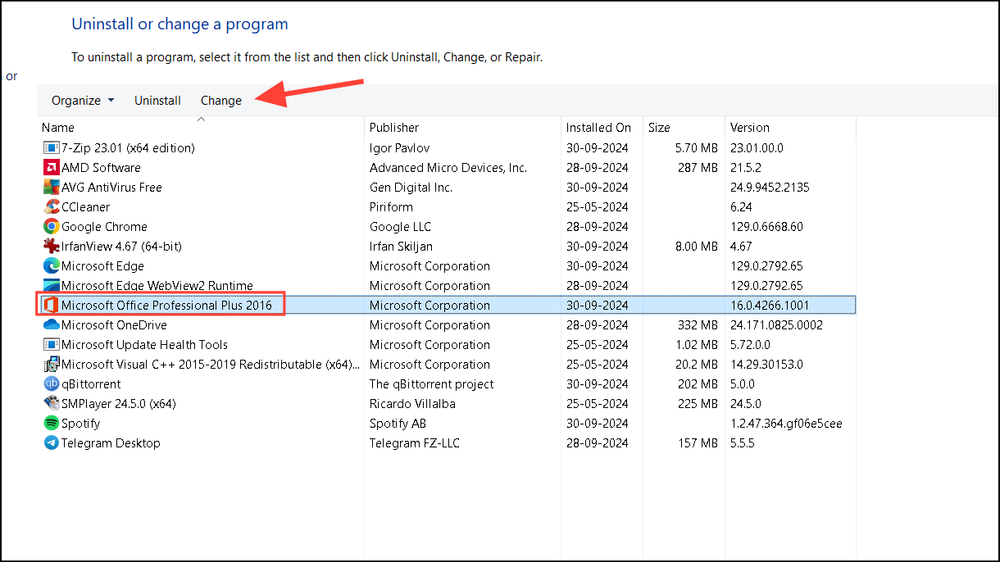Click publisher Igor Pavlov
Screen dimensions: 1000x562
[399, 148]
